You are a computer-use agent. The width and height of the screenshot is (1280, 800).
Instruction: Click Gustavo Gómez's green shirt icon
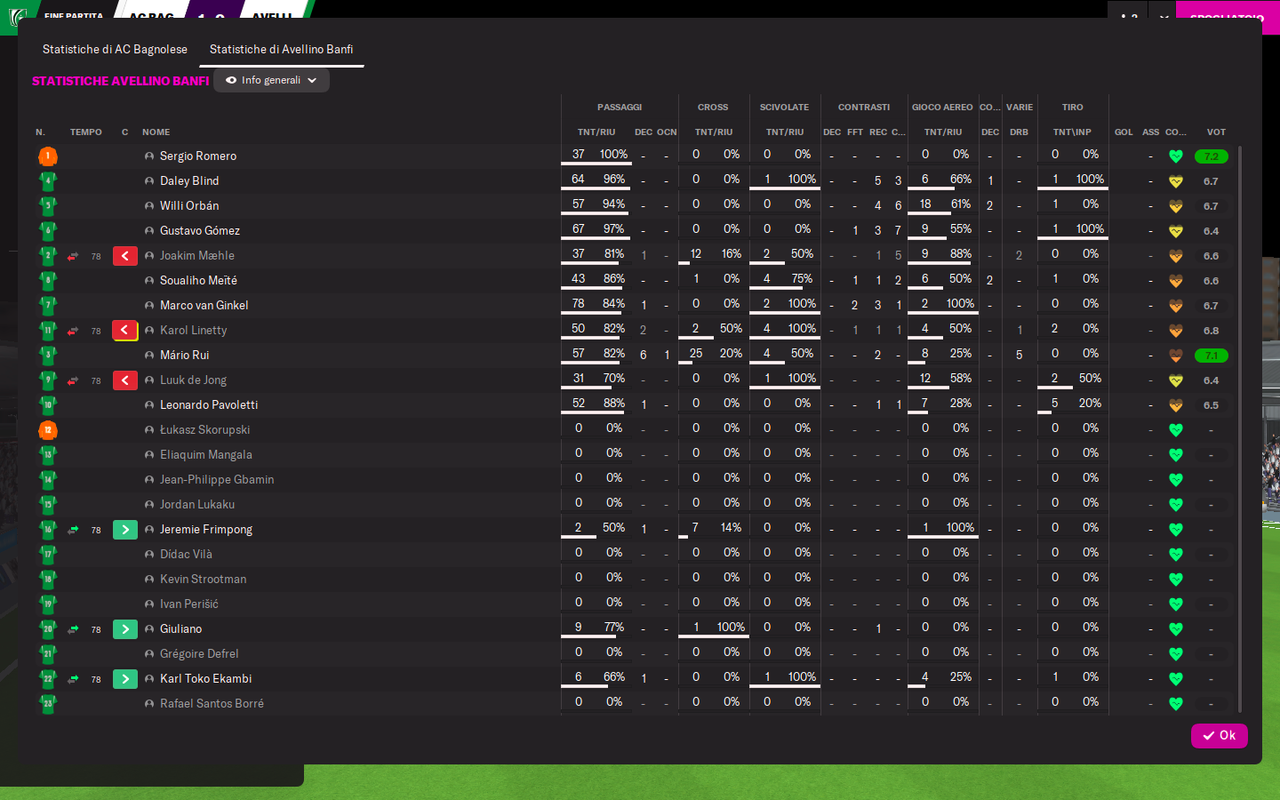[x=47, y=231]
